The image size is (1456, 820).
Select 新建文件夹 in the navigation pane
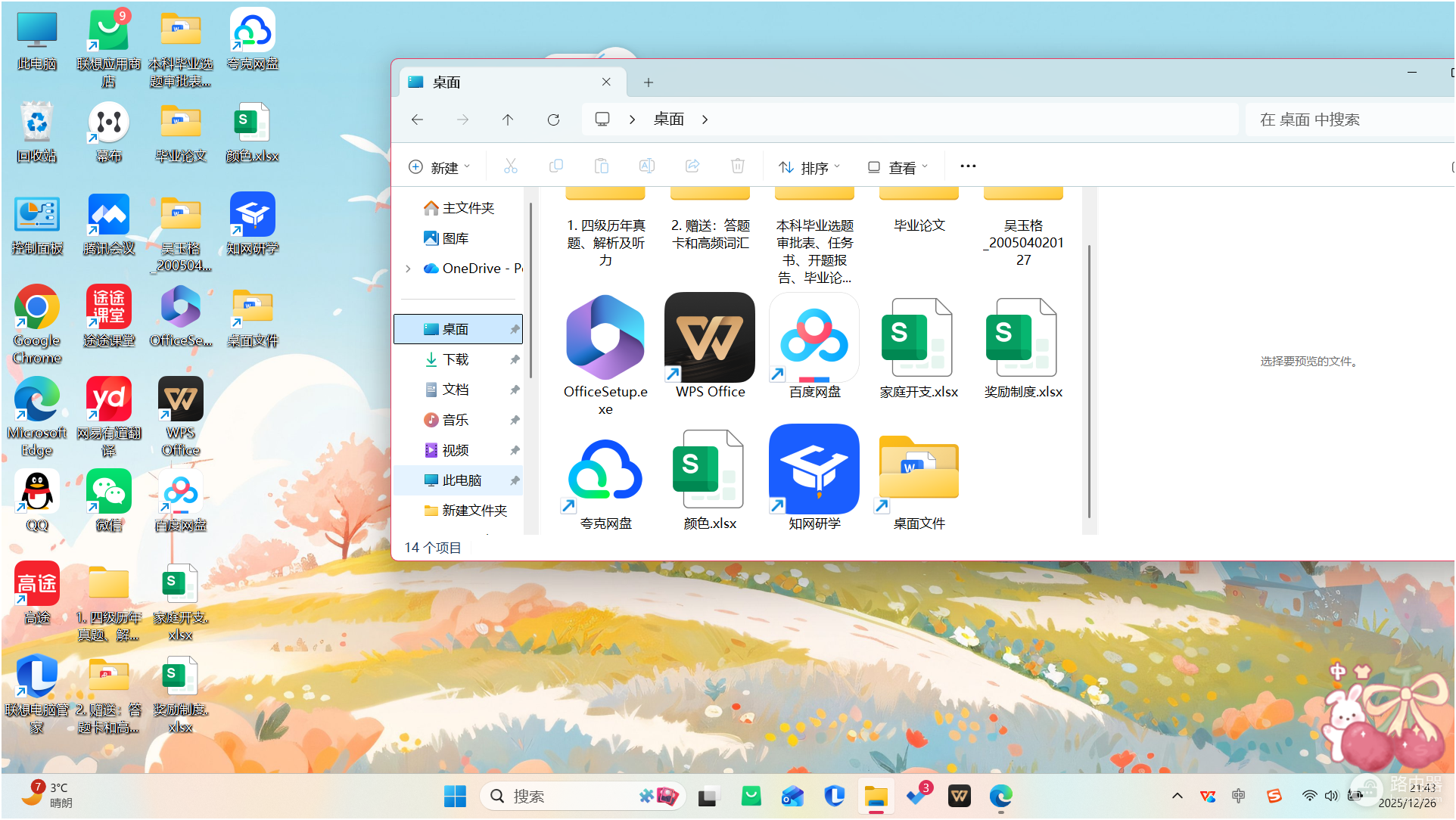[459, 511]
